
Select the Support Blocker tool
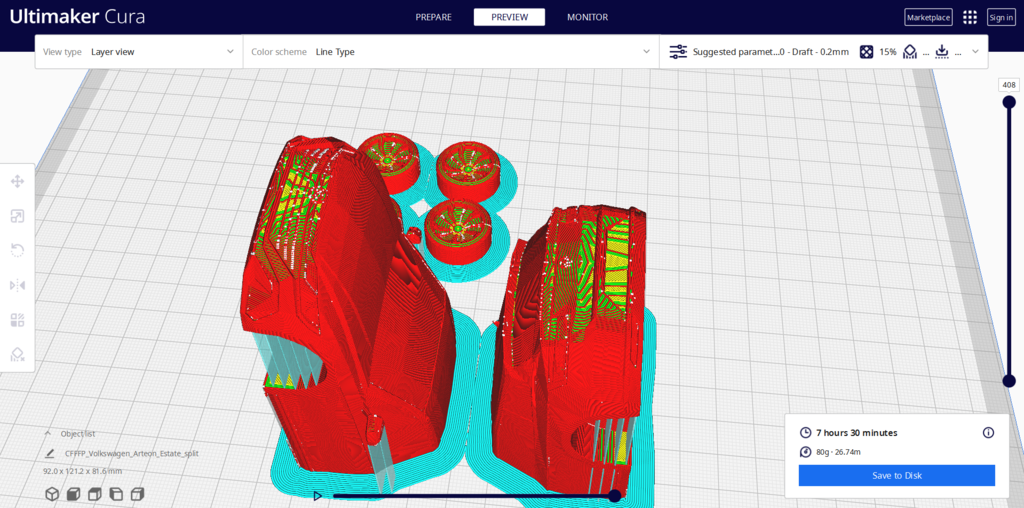(17, 355)
